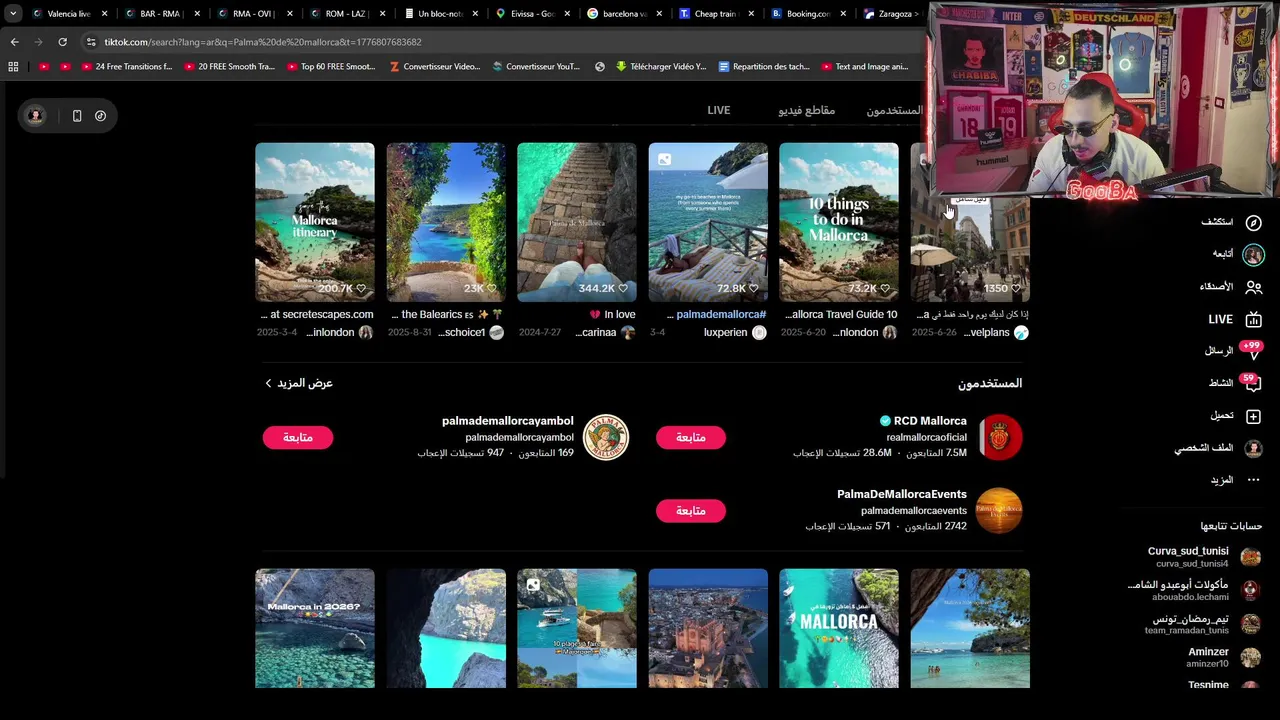This screenshot has height=720, width=1280.
Task: Follow RCD Mallorca account
Action: click(691, 438)
